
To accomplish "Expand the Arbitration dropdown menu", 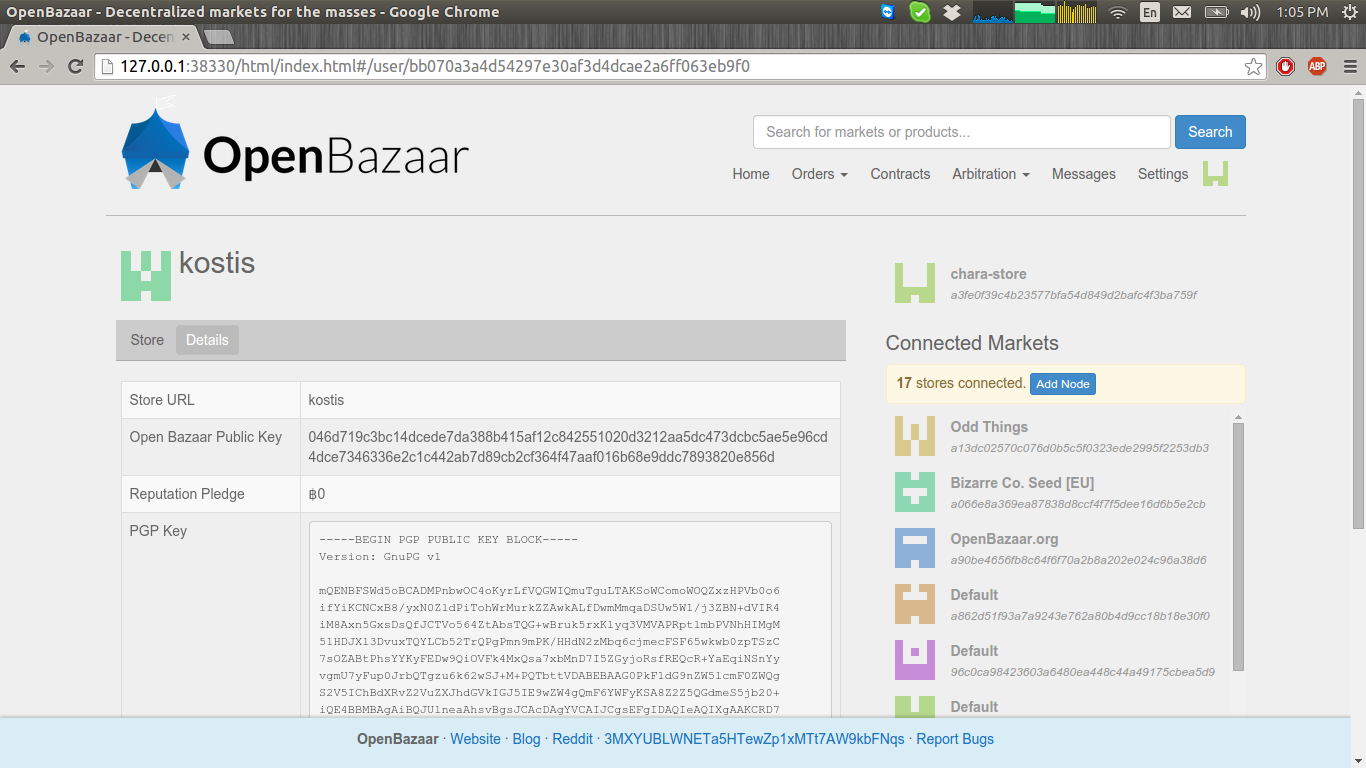I will [990, 174].
